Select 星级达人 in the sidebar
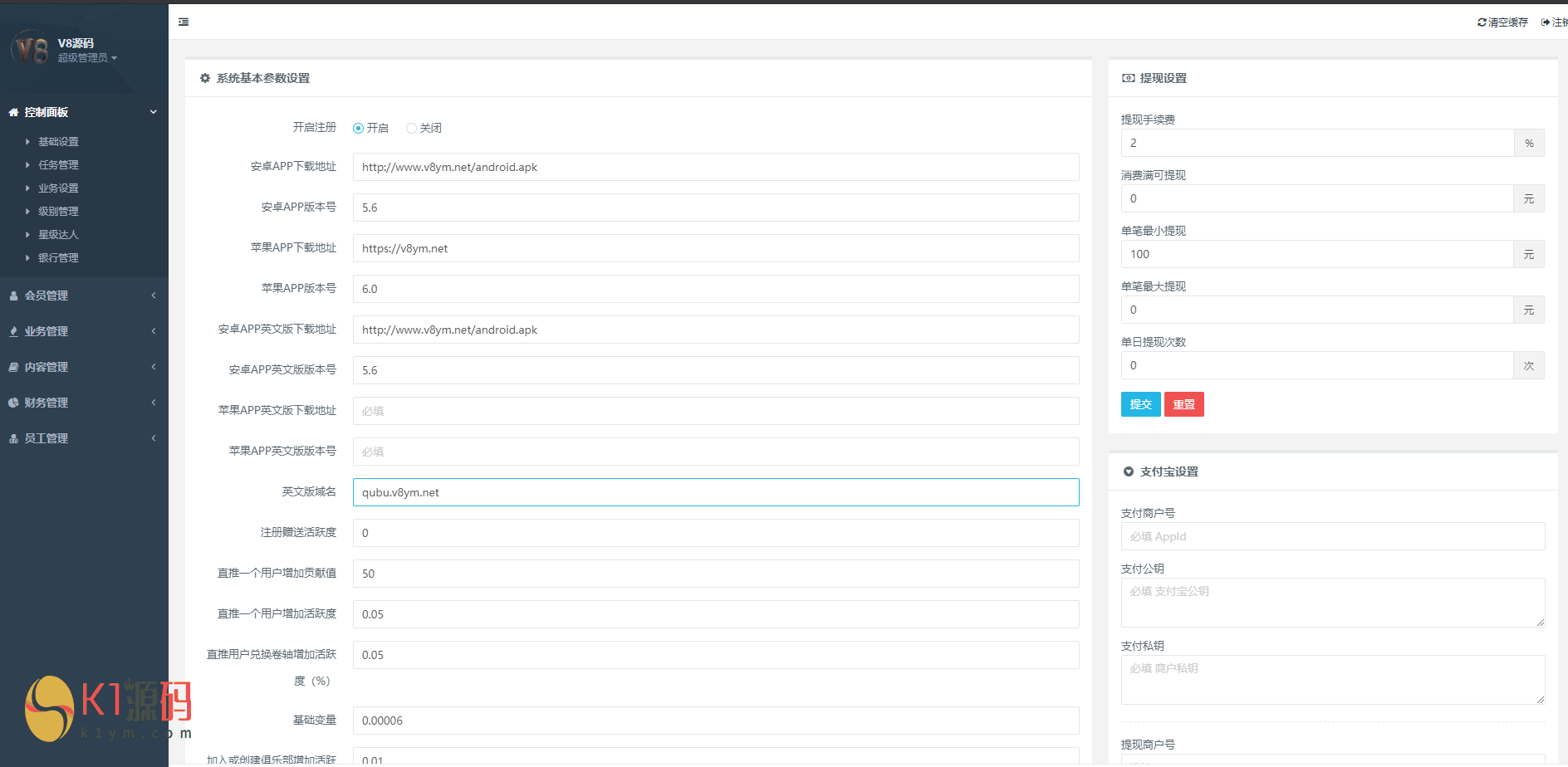 pyautogui.click(x=58, y=235)
